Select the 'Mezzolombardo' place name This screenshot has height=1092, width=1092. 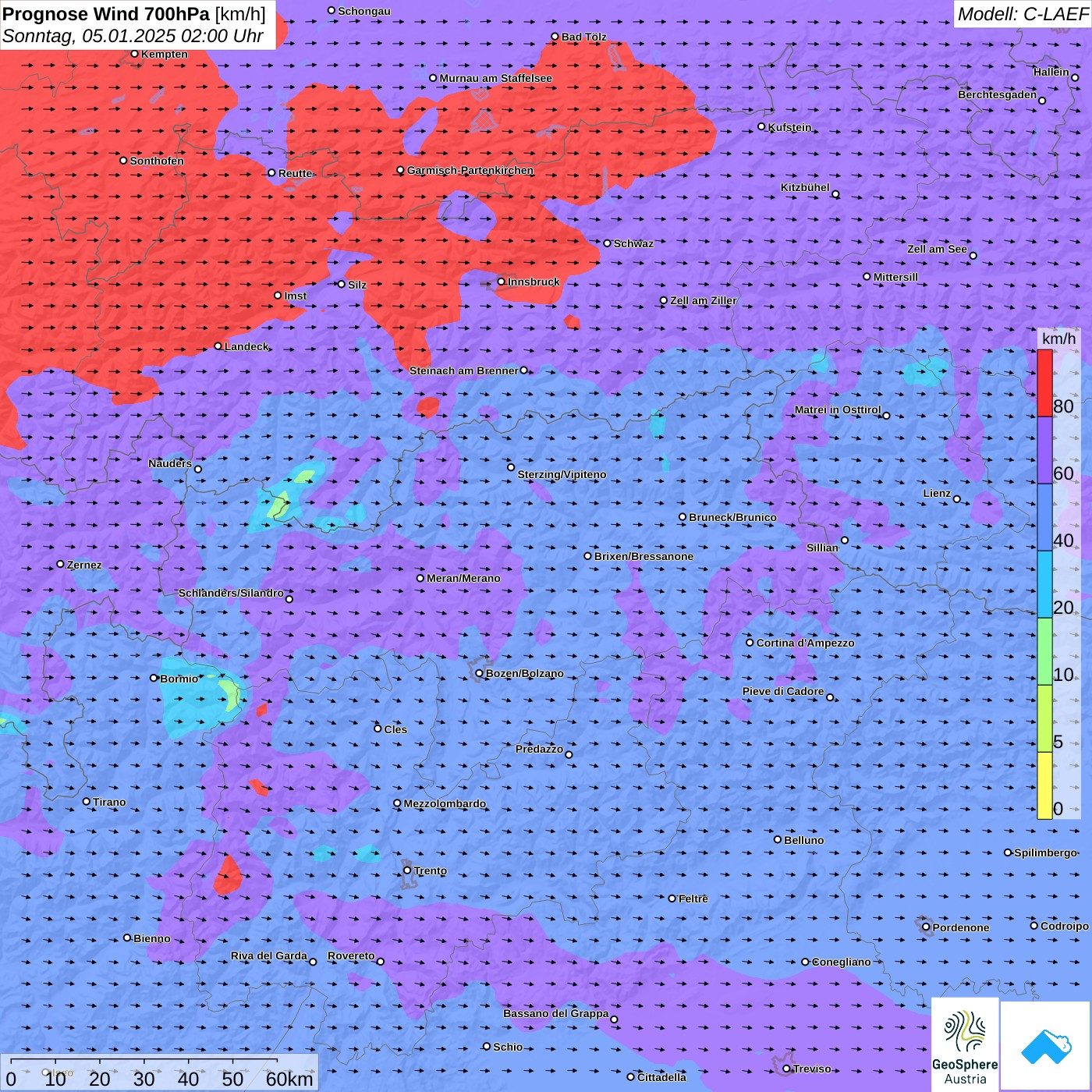point(445,803)
